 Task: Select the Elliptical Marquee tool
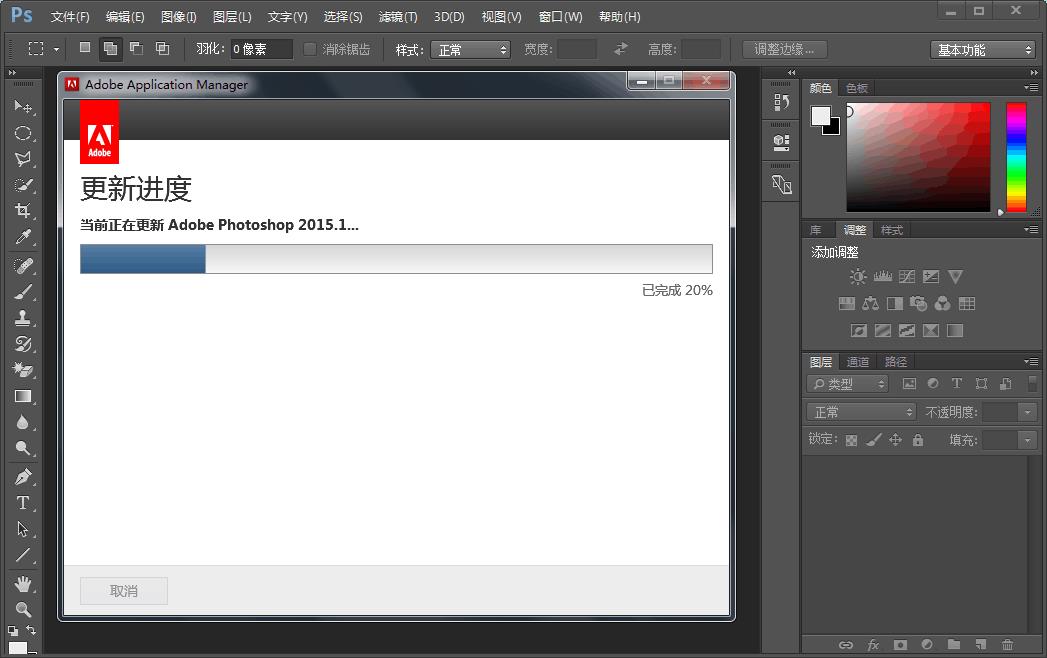point(23,133)
